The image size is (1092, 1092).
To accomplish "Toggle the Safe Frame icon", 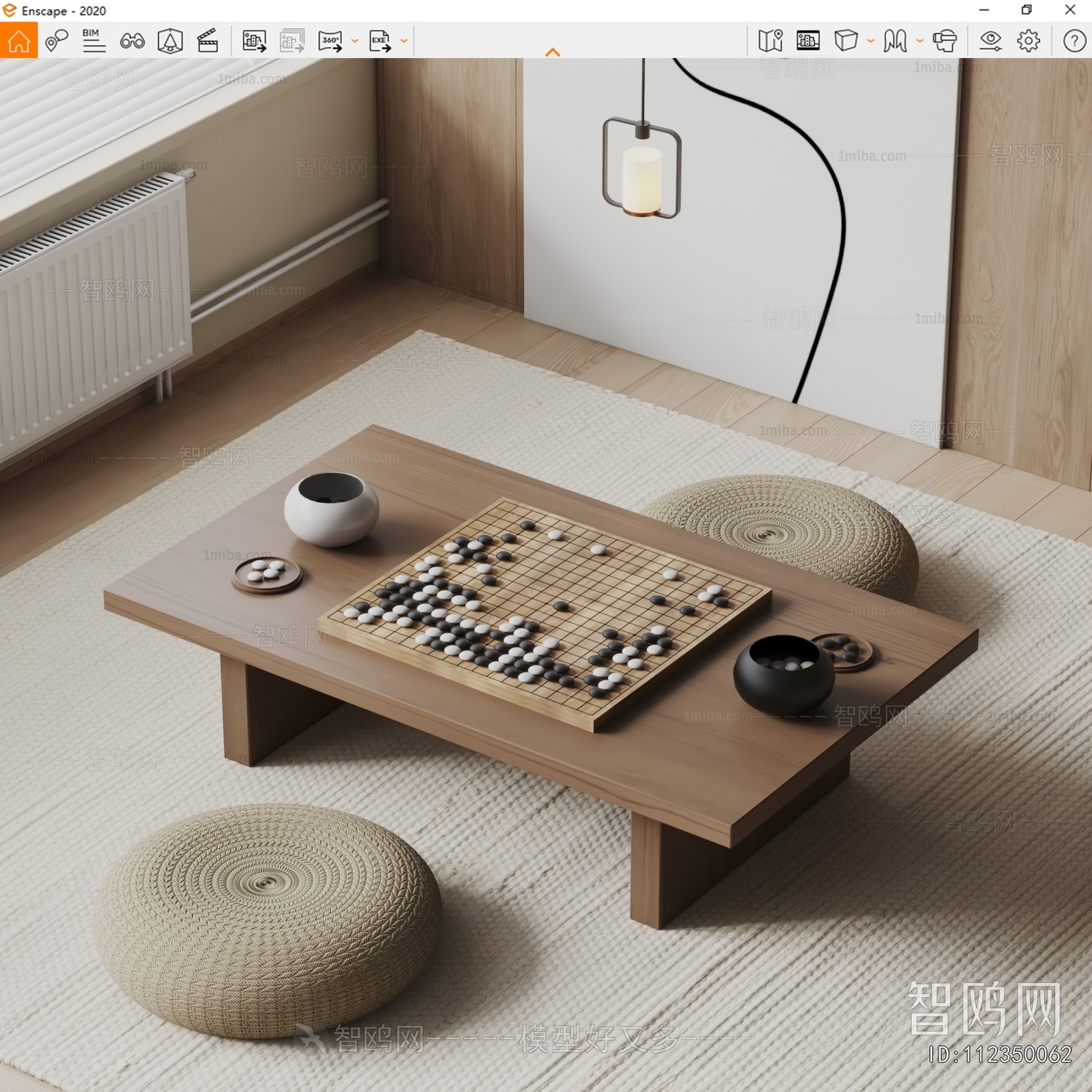I will (x=170, y=41).
